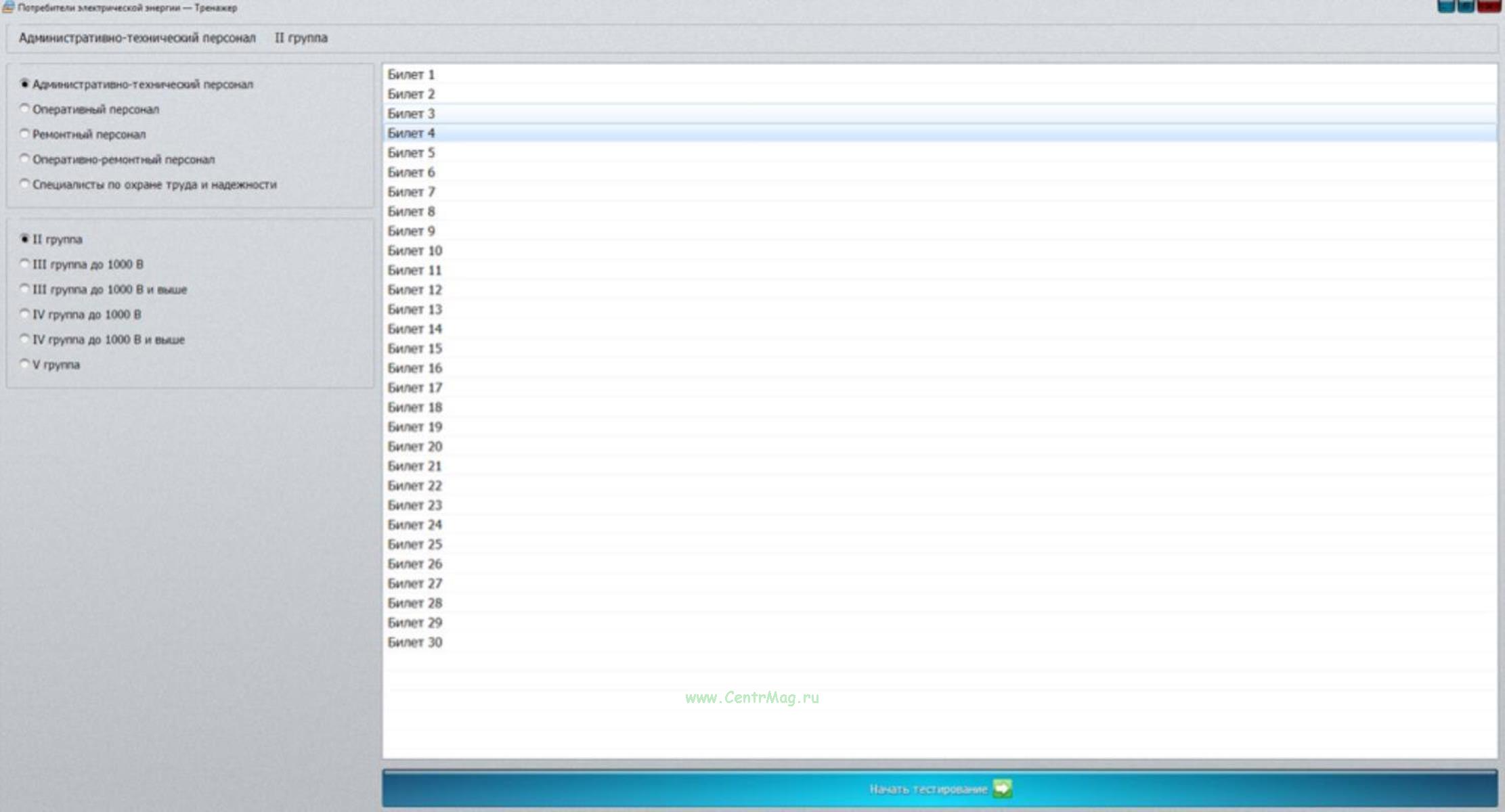The width and height of the screenshot is (1505, 812).
Task: Select IV группа до 1000 В и выше
Action: pyautogui.click(x=25, y=339)
